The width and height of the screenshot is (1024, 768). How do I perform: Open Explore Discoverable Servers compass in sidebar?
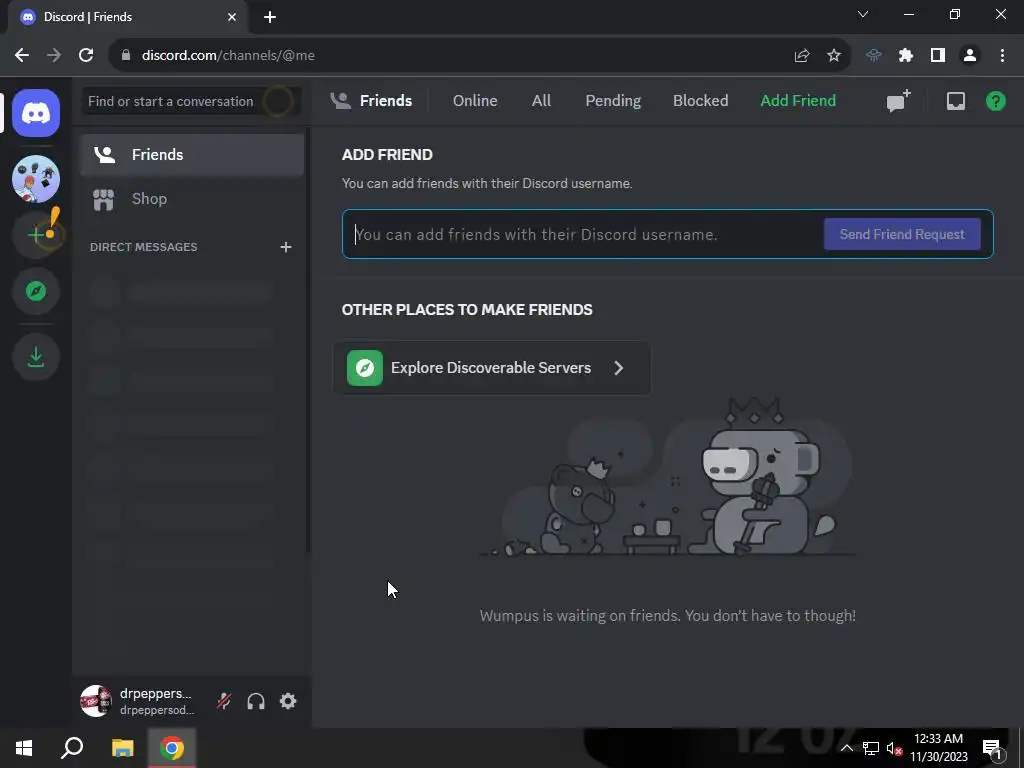click(36, 291)
